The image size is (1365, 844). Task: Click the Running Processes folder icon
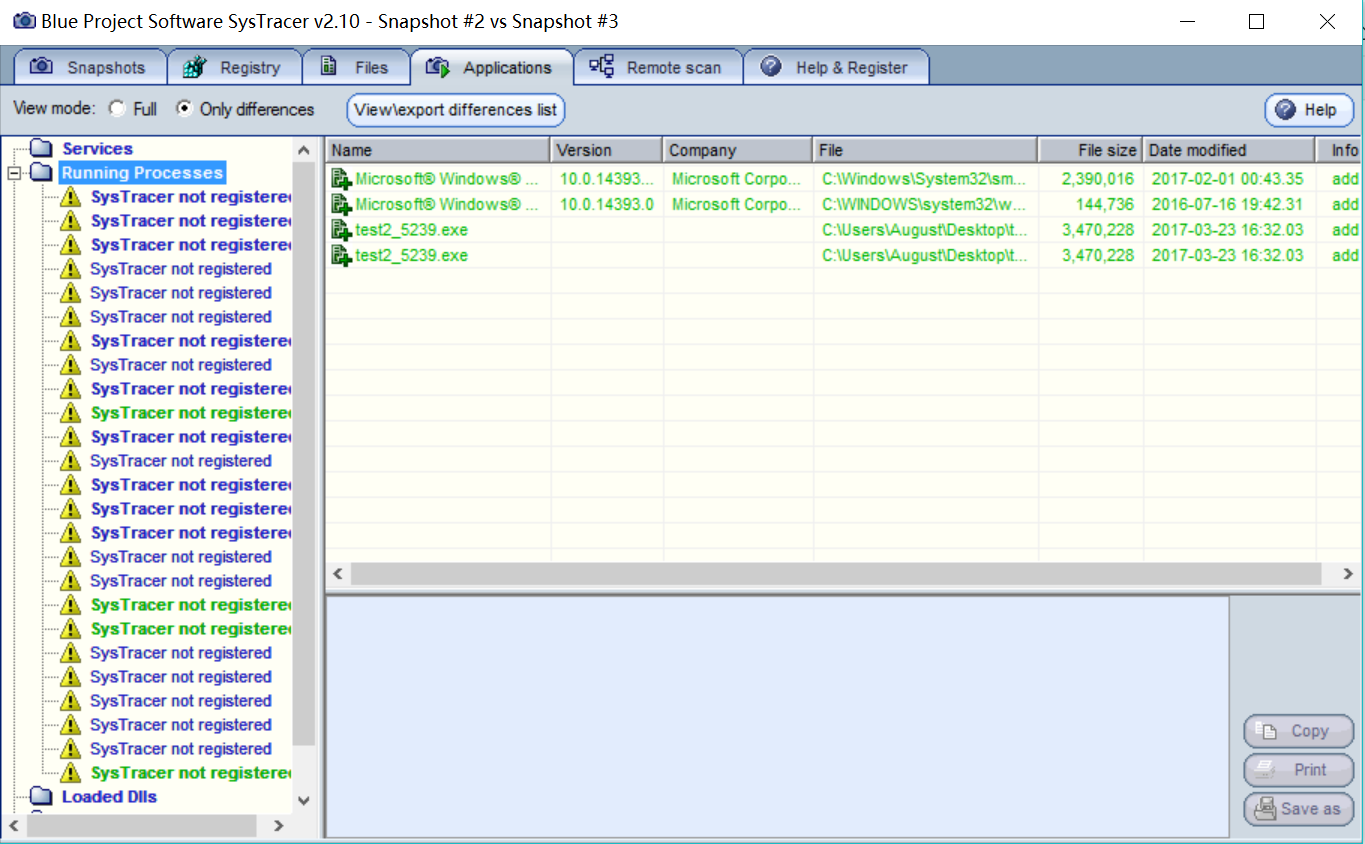pos(41,172)
